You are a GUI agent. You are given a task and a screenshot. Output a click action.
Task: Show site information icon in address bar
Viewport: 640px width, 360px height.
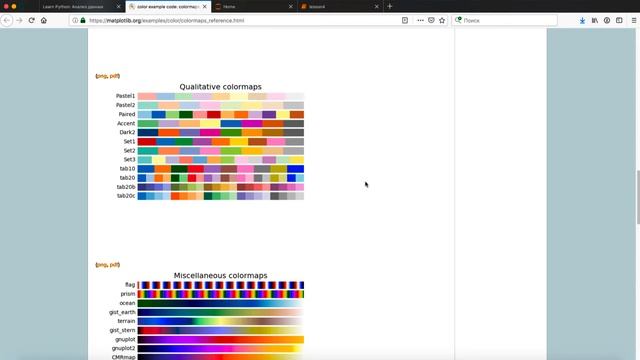[76, 20]
